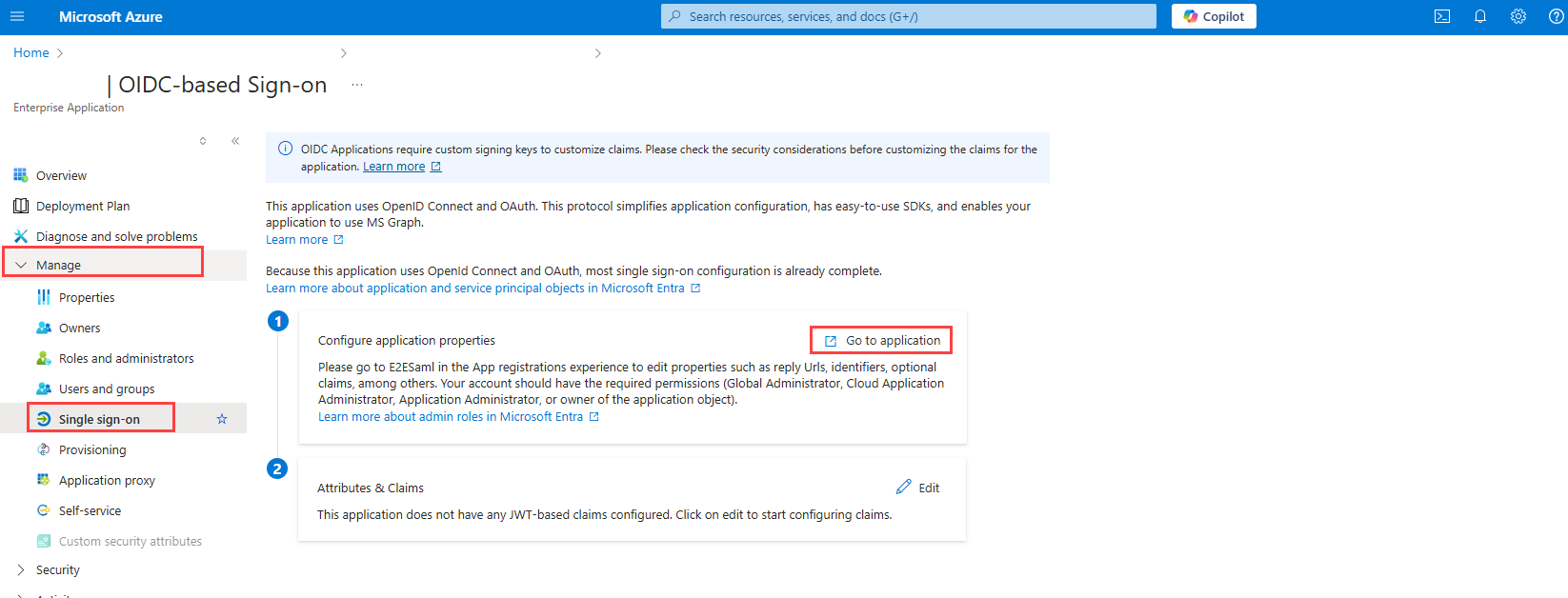Open Learn more link under OpenID Connect text
1568x598 pixels.
pos(304,240)
